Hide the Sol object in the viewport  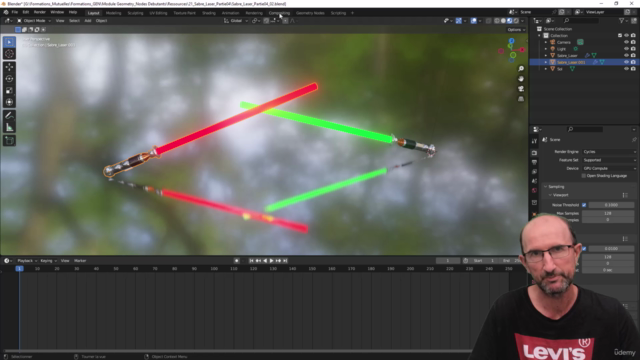(x=627, y=69)
